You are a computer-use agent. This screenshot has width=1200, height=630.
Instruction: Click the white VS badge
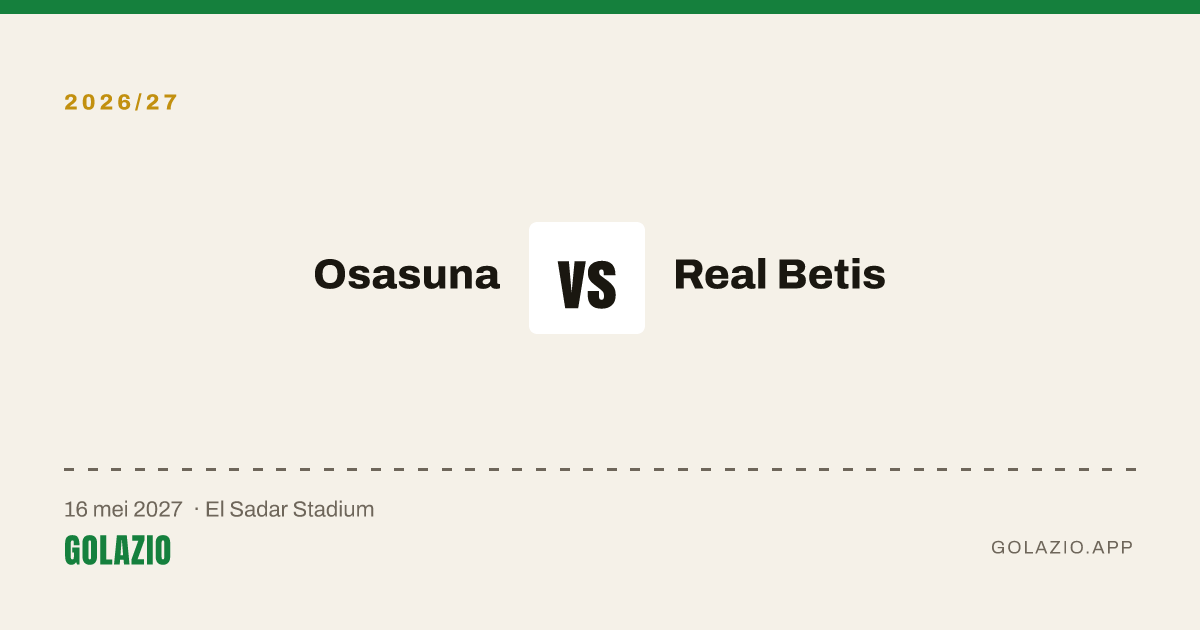[x=587, y=278]
